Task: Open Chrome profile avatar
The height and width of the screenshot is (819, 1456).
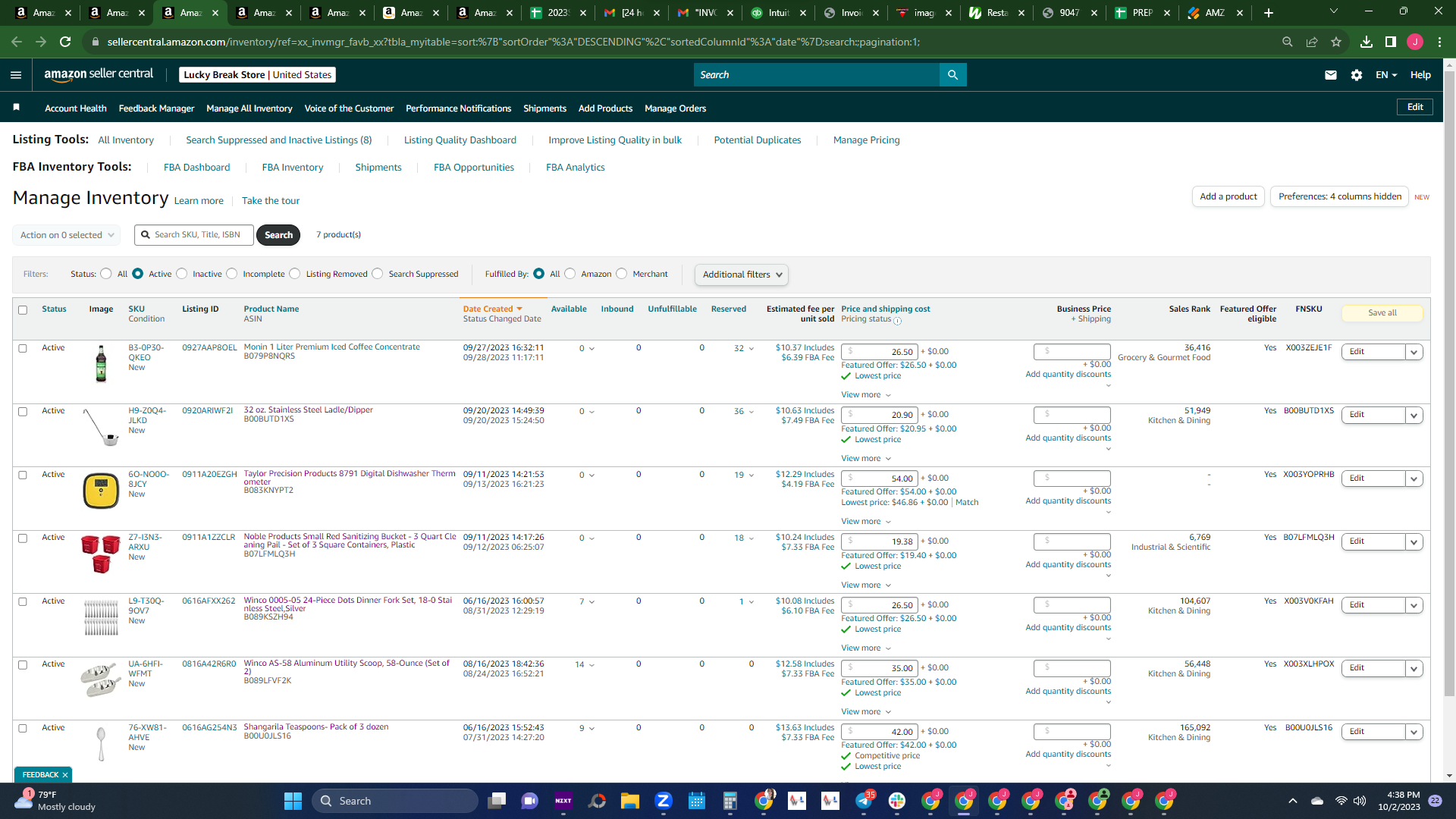Action: tap(1415, 42)
